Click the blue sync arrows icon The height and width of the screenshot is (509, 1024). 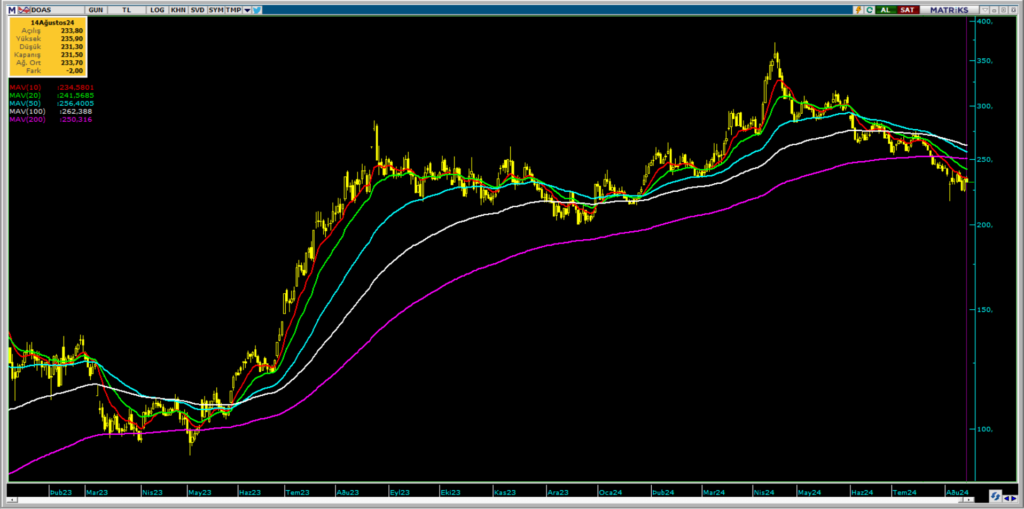tap(995, 496)
